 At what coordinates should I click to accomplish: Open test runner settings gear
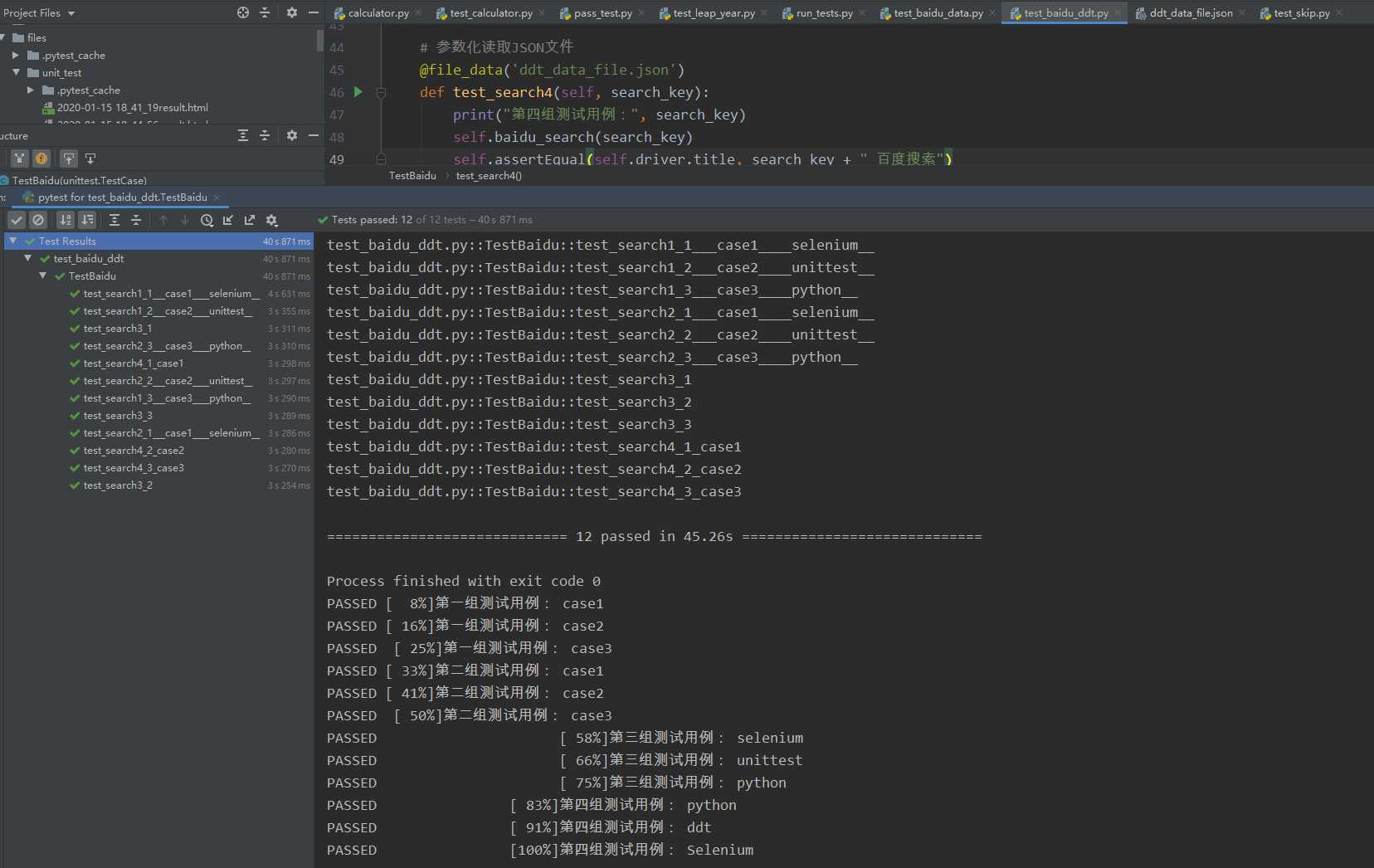271,220
